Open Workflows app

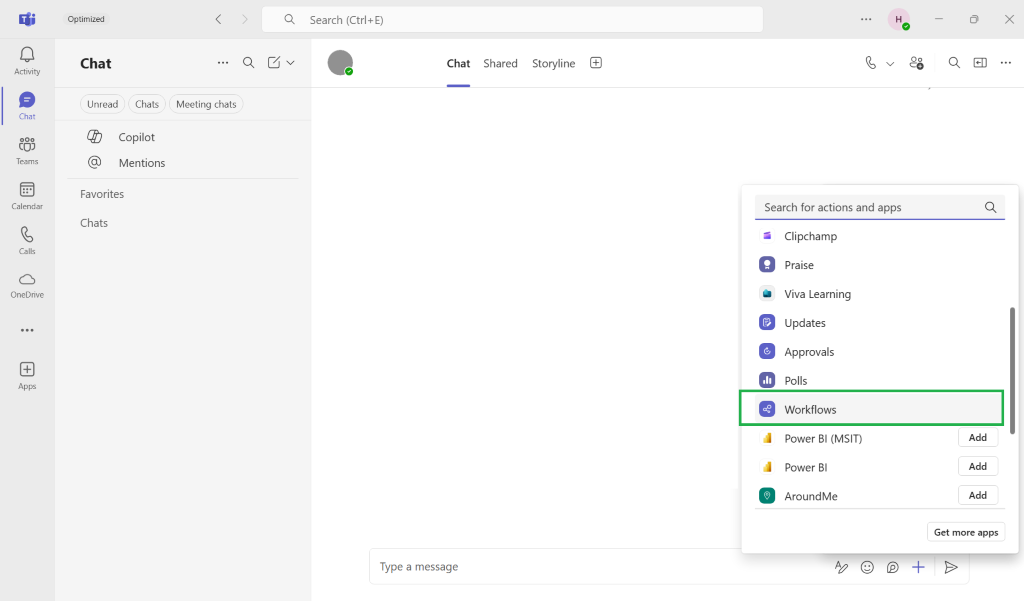point(879,410)
